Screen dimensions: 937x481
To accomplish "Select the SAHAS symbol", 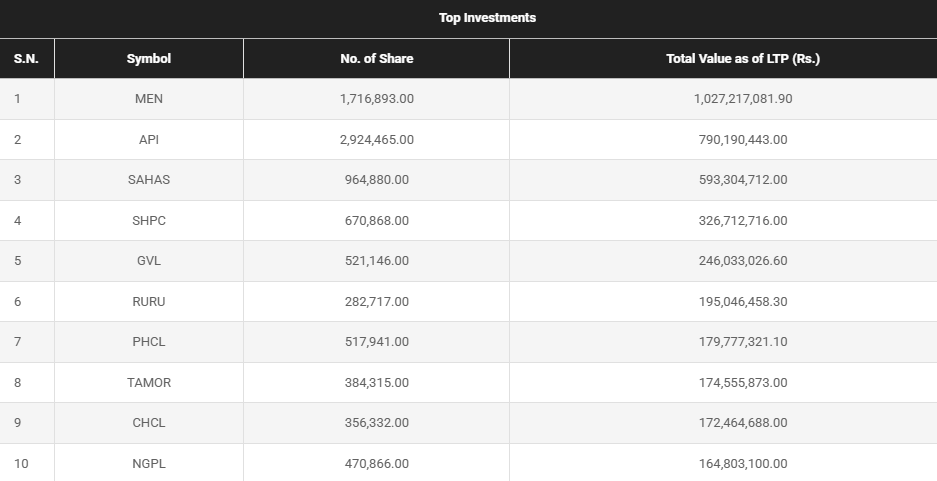I will coord(148,180).
